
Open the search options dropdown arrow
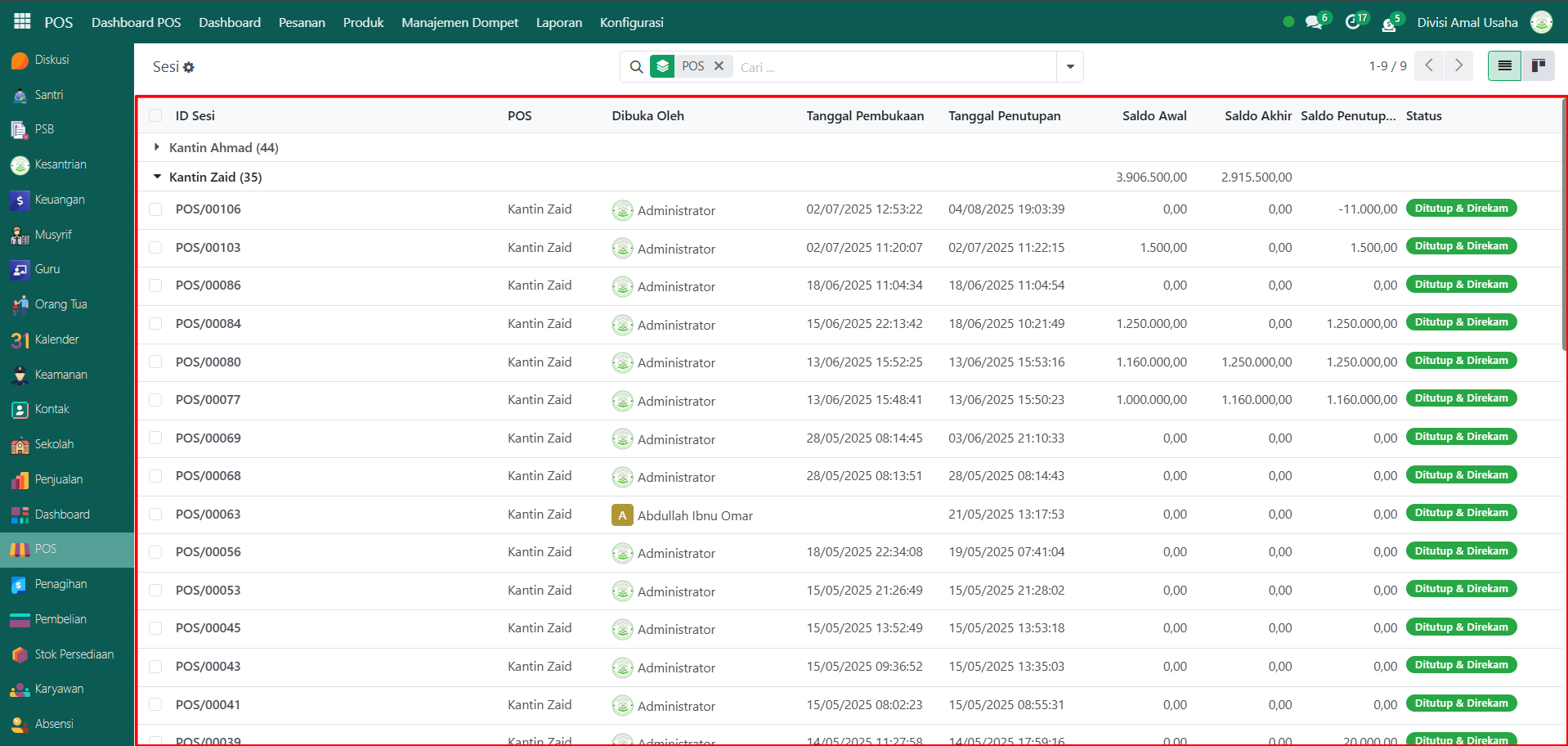coord(1069,67)
